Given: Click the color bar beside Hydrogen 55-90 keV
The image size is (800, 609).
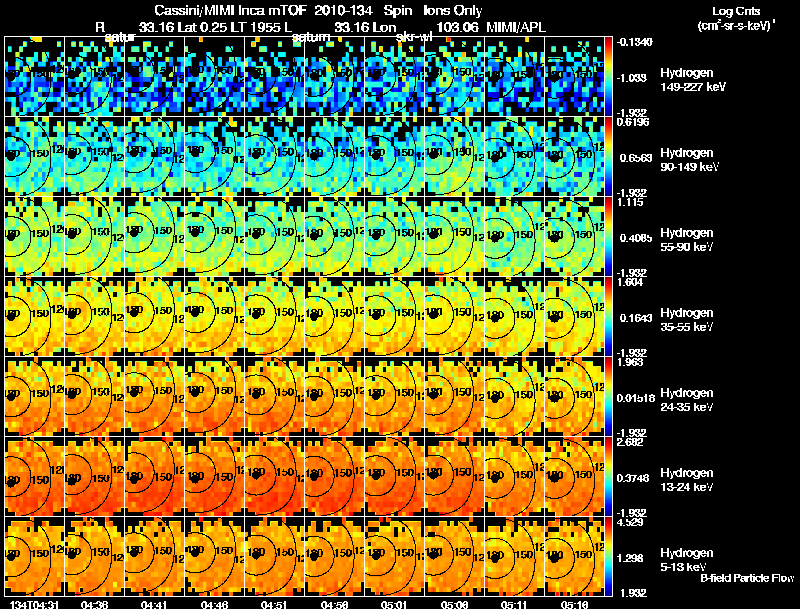Looking at the screenshot, I should [608, 237].
